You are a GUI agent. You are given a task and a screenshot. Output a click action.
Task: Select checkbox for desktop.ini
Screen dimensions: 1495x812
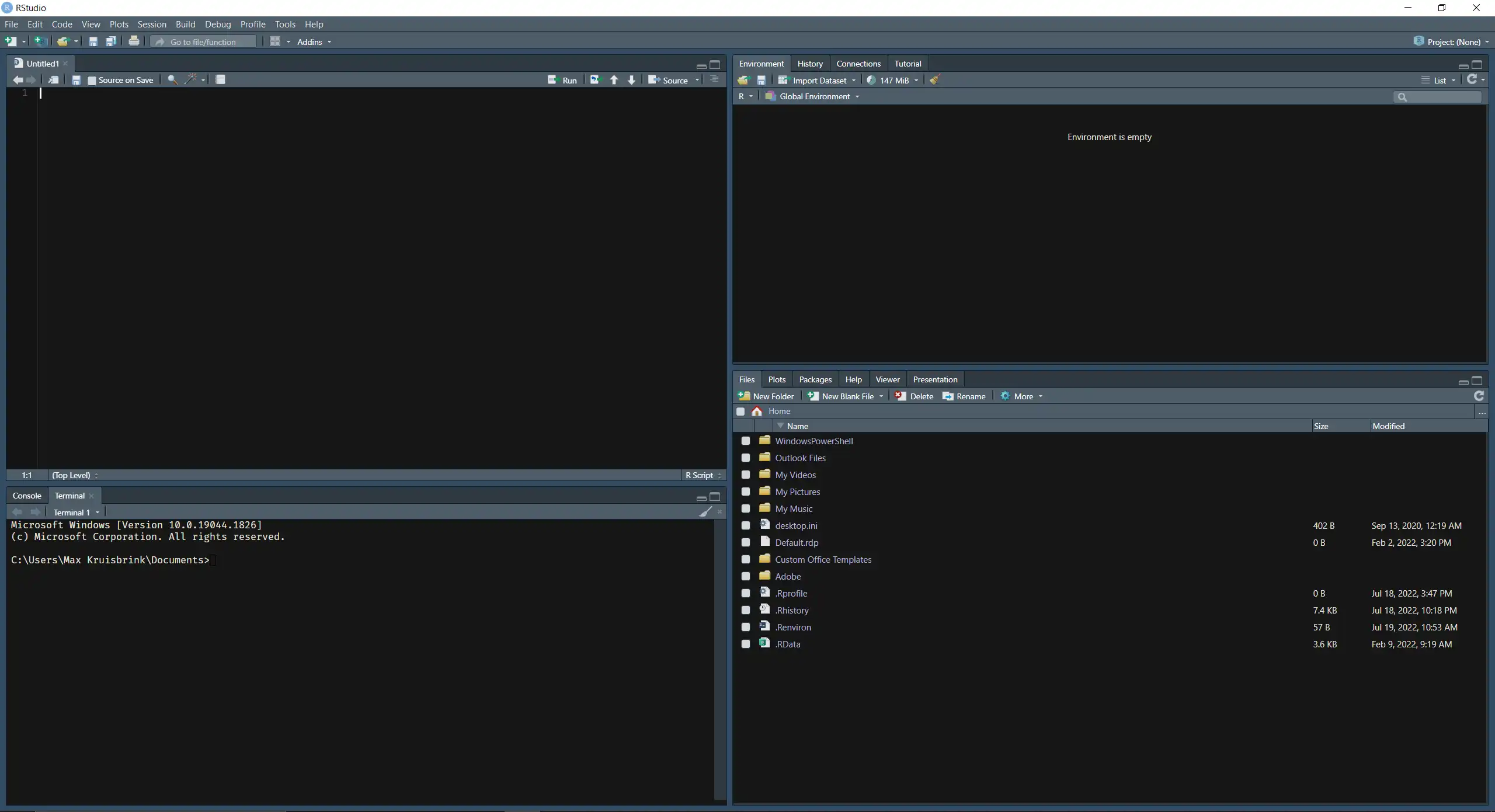point(746,525)
